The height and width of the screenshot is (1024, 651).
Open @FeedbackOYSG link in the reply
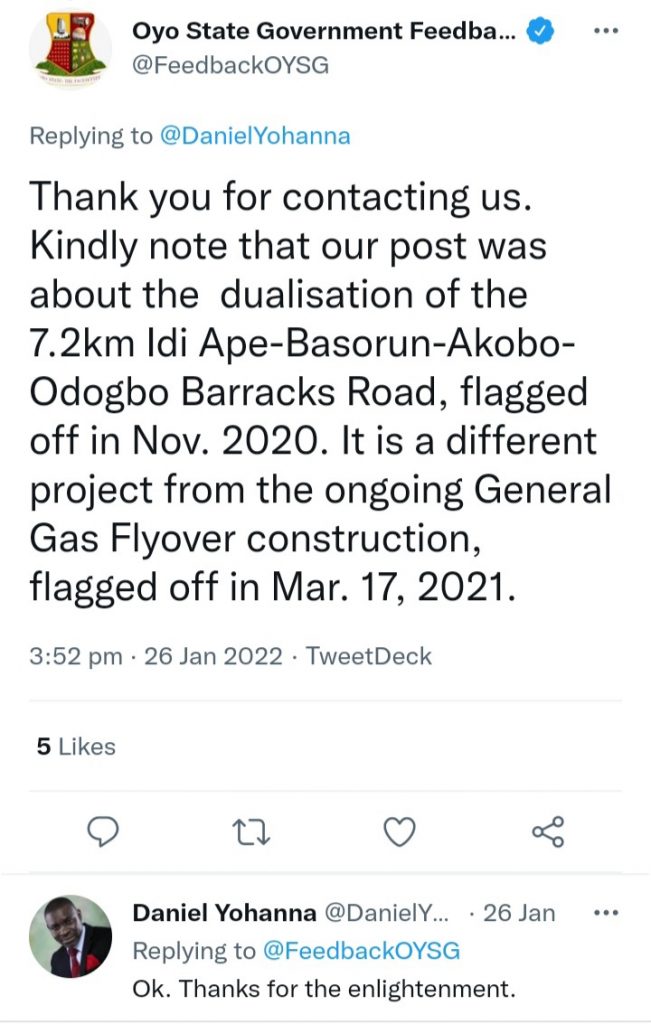point(361,951)
